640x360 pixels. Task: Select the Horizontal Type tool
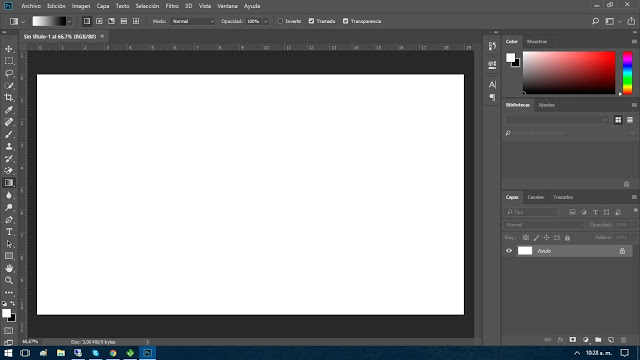pyautogui.click(x=9, y=232)
